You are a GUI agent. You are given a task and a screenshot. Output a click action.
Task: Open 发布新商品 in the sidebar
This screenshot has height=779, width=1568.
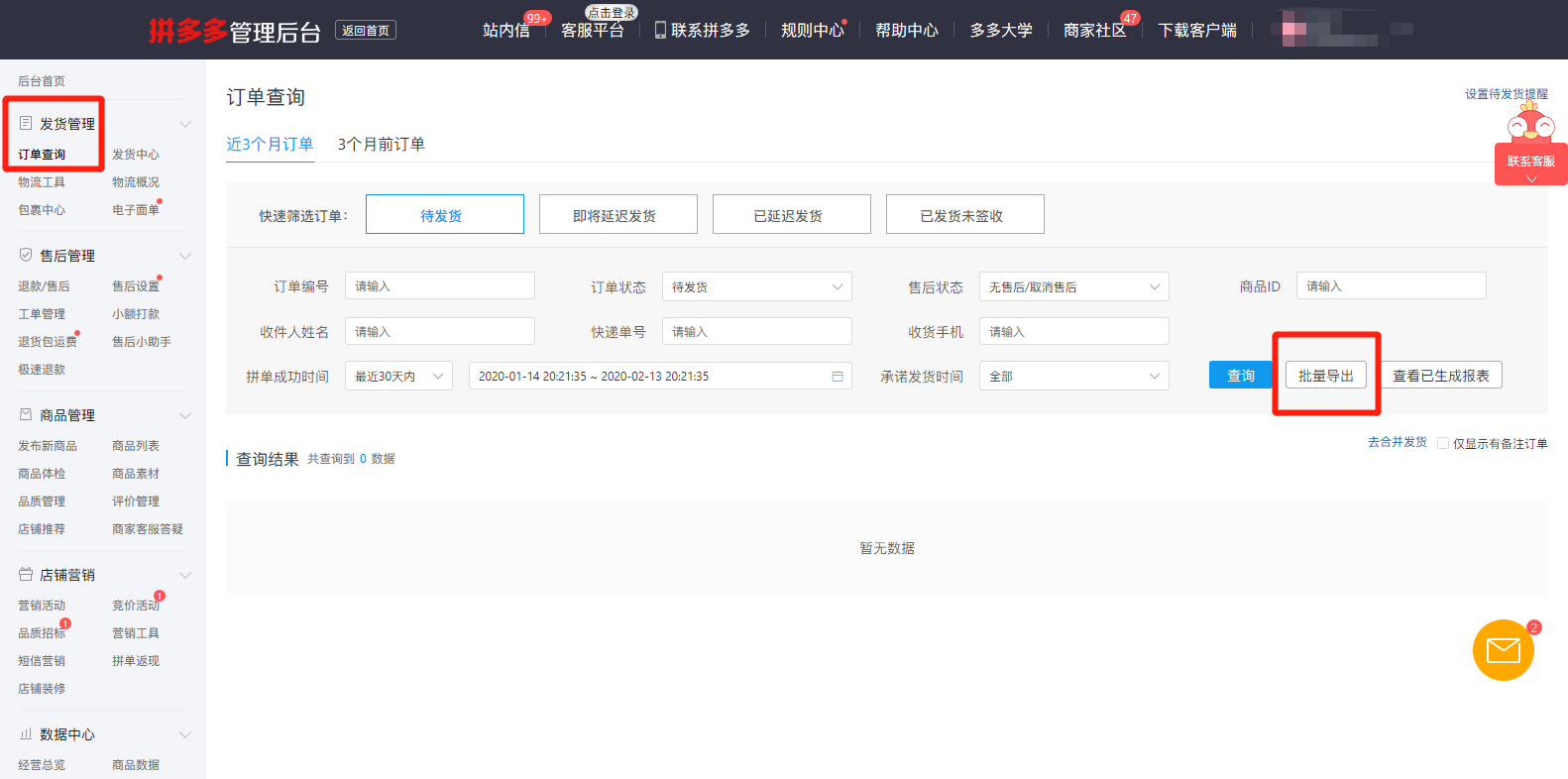click(48, 446)
